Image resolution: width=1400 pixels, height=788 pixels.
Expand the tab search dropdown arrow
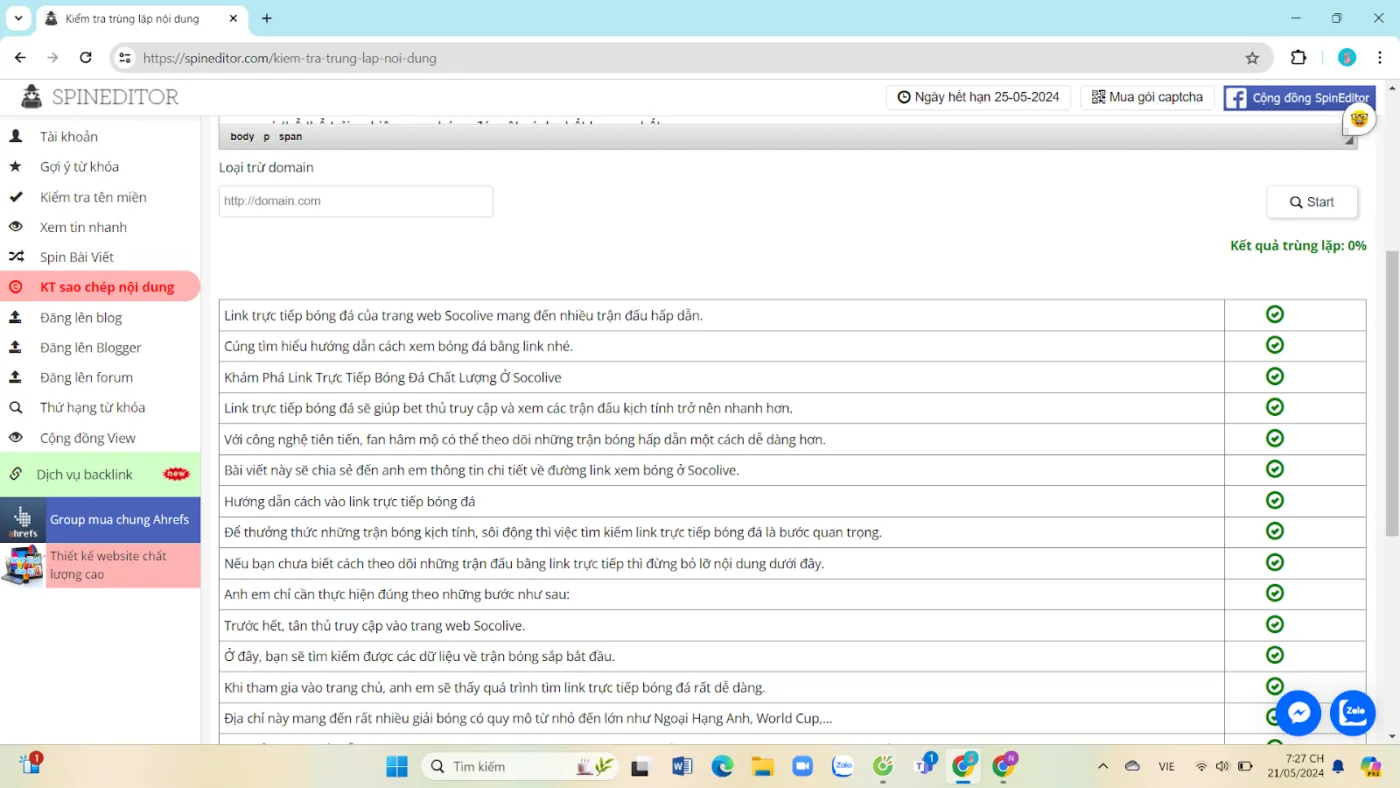tap(18, 18)
